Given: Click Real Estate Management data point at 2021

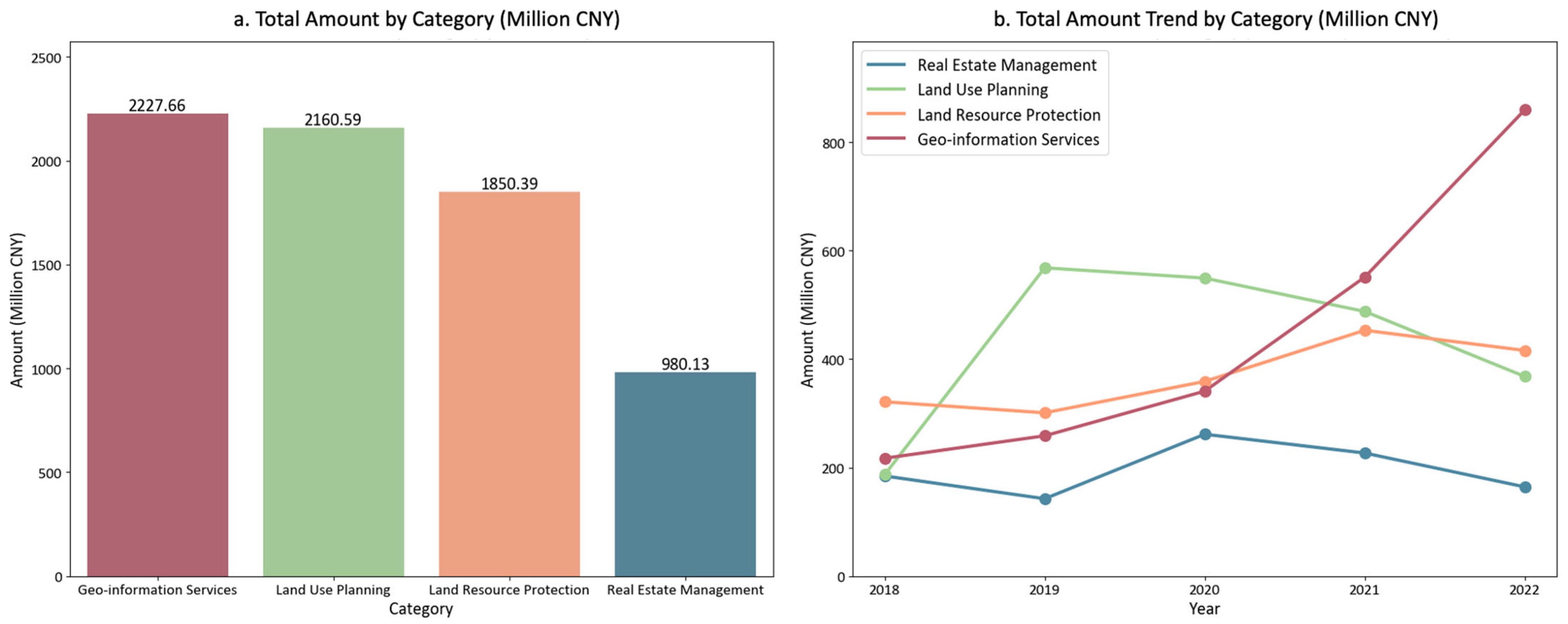Looking at the screenshot, I should [1365, 453].
